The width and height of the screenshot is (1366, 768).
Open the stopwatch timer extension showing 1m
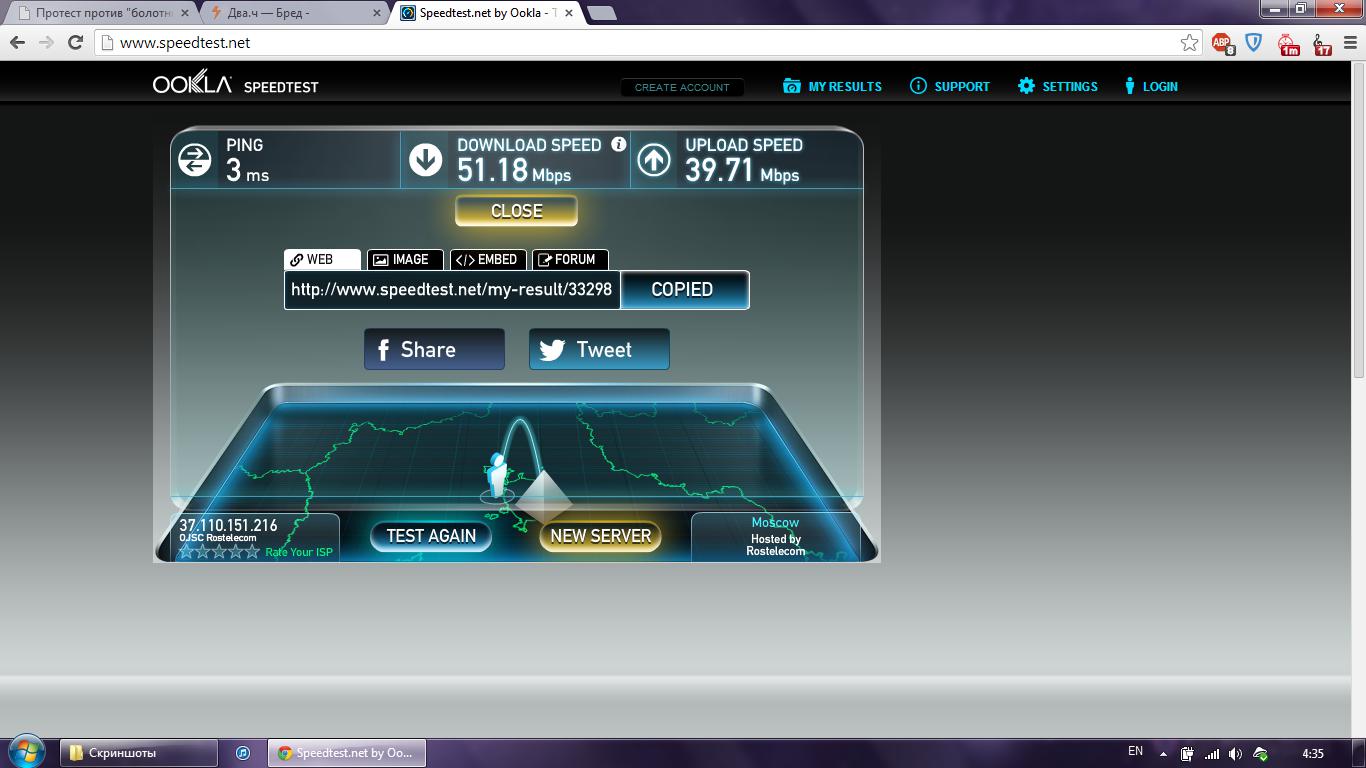coord(1289,44)
